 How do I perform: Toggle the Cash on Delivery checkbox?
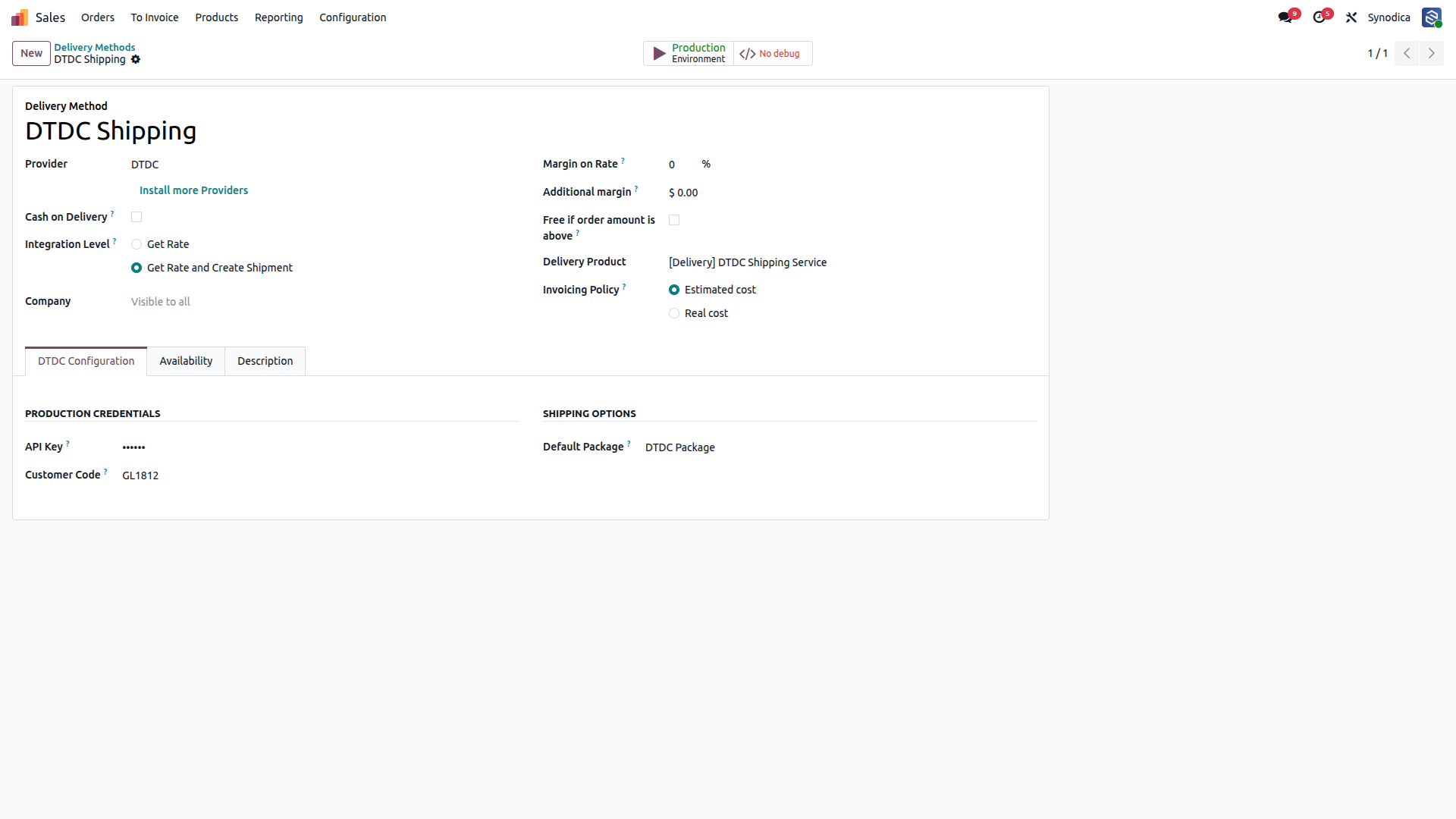pyautogui.click(x=136, y=217)
